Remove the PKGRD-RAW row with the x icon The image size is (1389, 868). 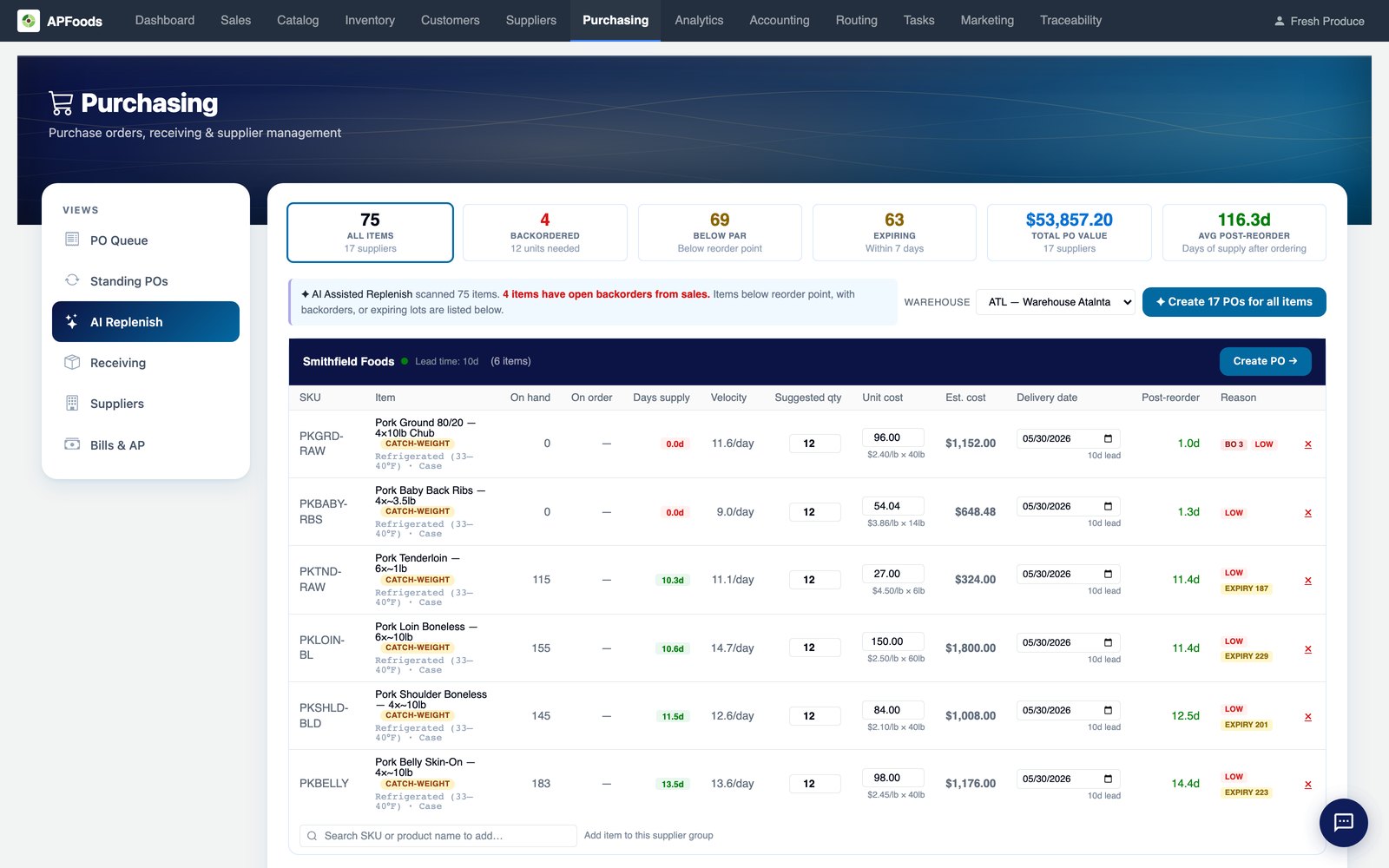point(1308,444)
